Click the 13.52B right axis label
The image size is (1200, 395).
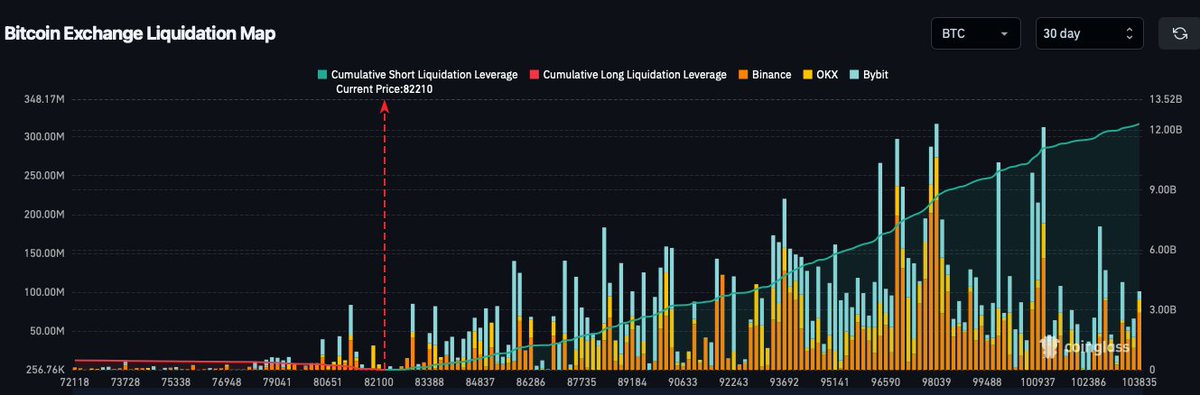(x=1165, y=99)
